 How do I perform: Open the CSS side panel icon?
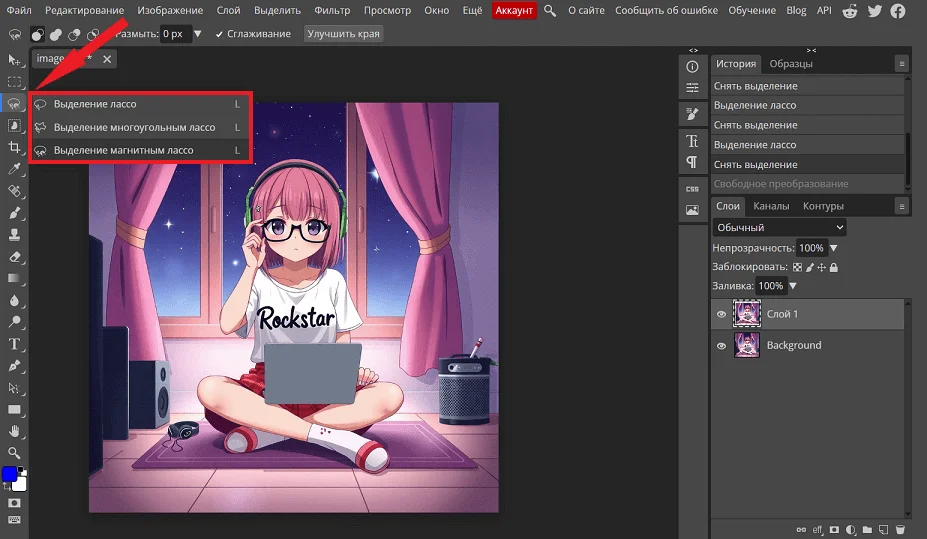(692, 188)
